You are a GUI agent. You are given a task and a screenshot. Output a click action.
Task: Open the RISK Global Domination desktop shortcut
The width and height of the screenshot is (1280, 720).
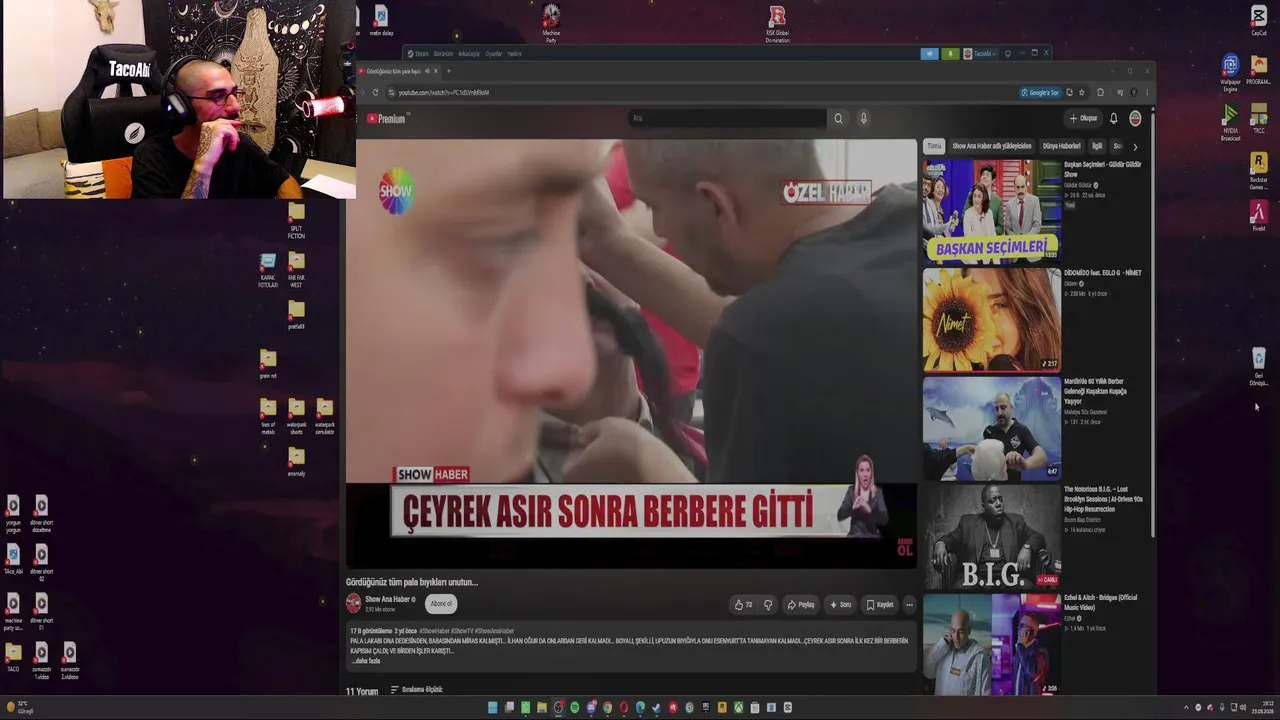pos(777,24)
